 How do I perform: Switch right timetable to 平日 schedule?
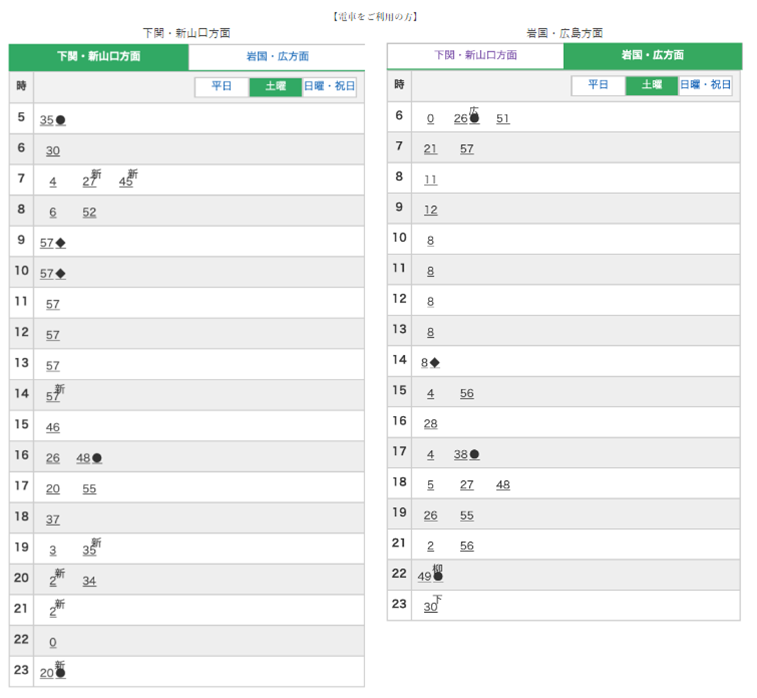[598, 86]
